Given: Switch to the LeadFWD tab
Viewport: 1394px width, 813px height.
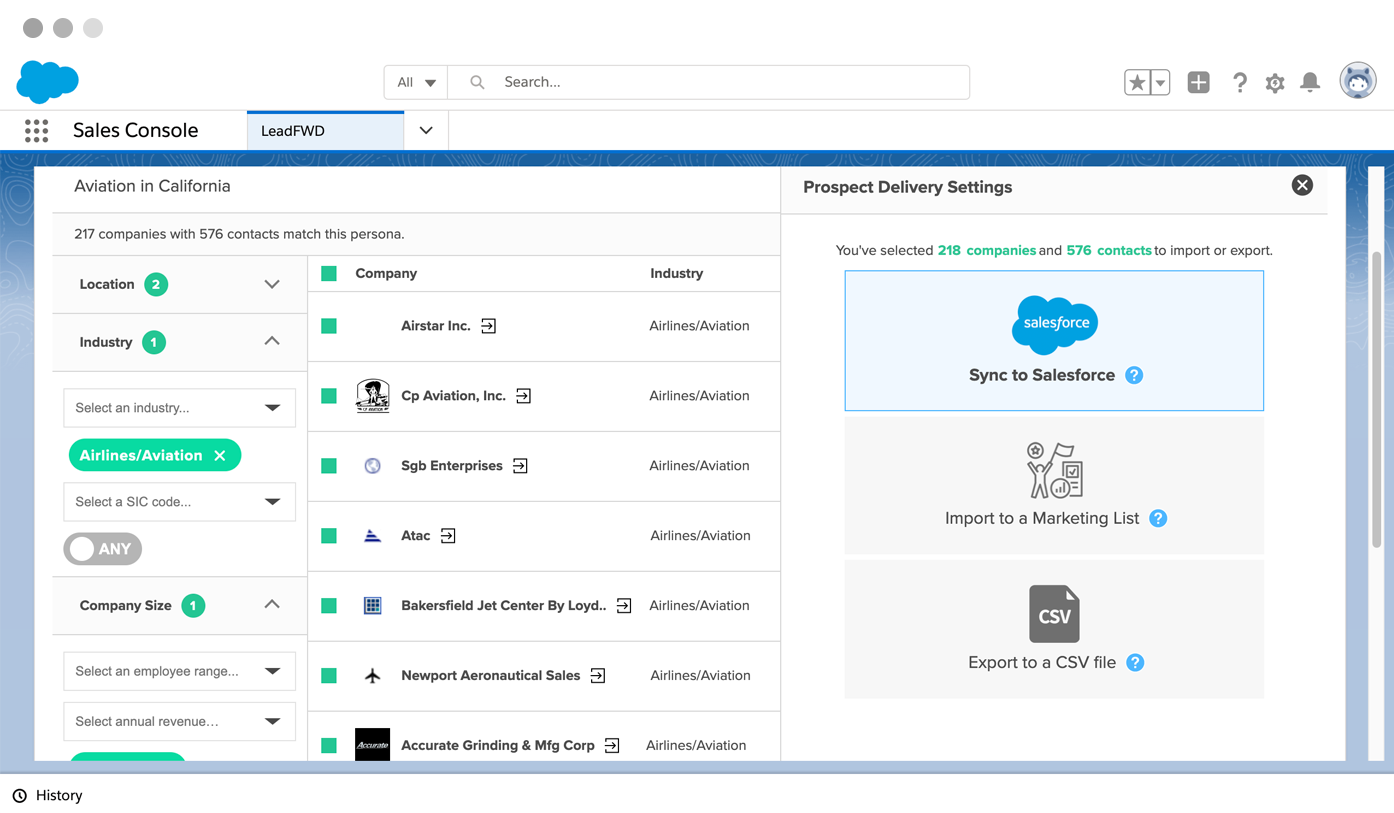Looking at the screenshot, I should pos(325,131).
